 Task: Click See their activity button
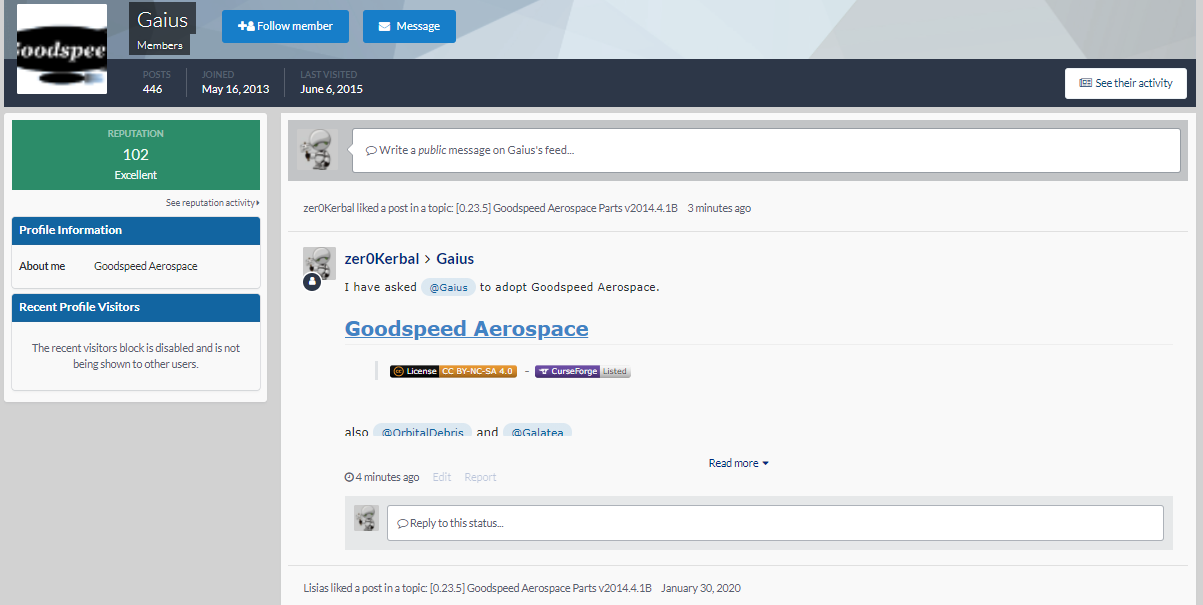[x=1126, y=83]
